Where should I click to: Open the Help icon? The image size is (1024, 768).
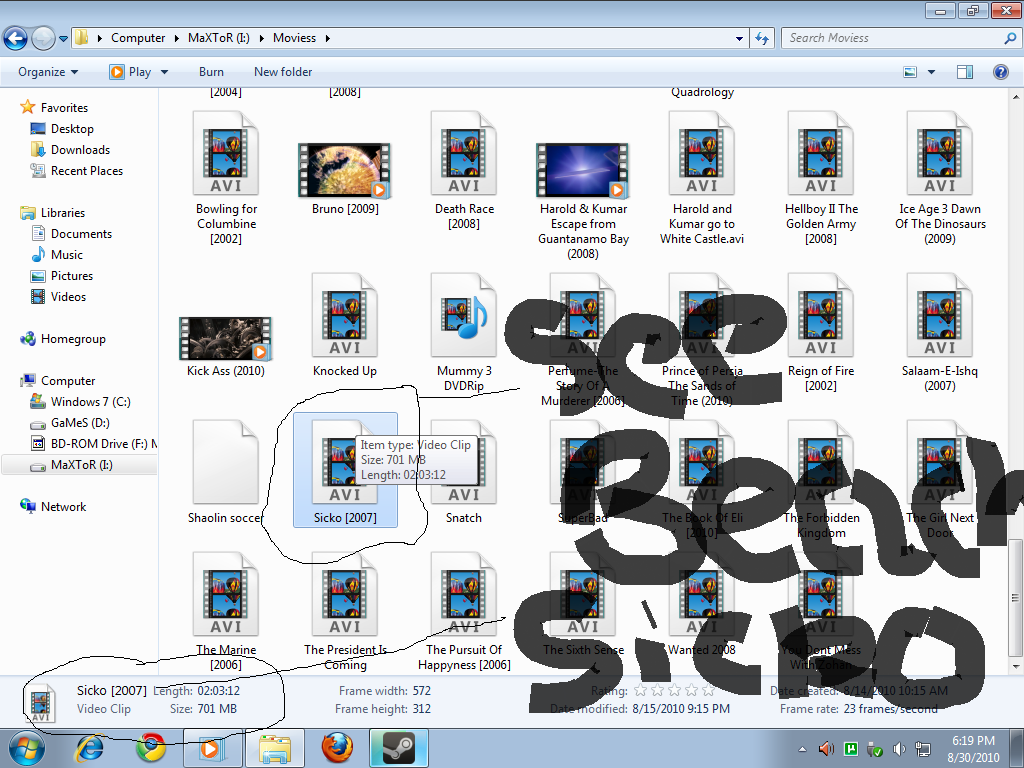(1000, 72)
